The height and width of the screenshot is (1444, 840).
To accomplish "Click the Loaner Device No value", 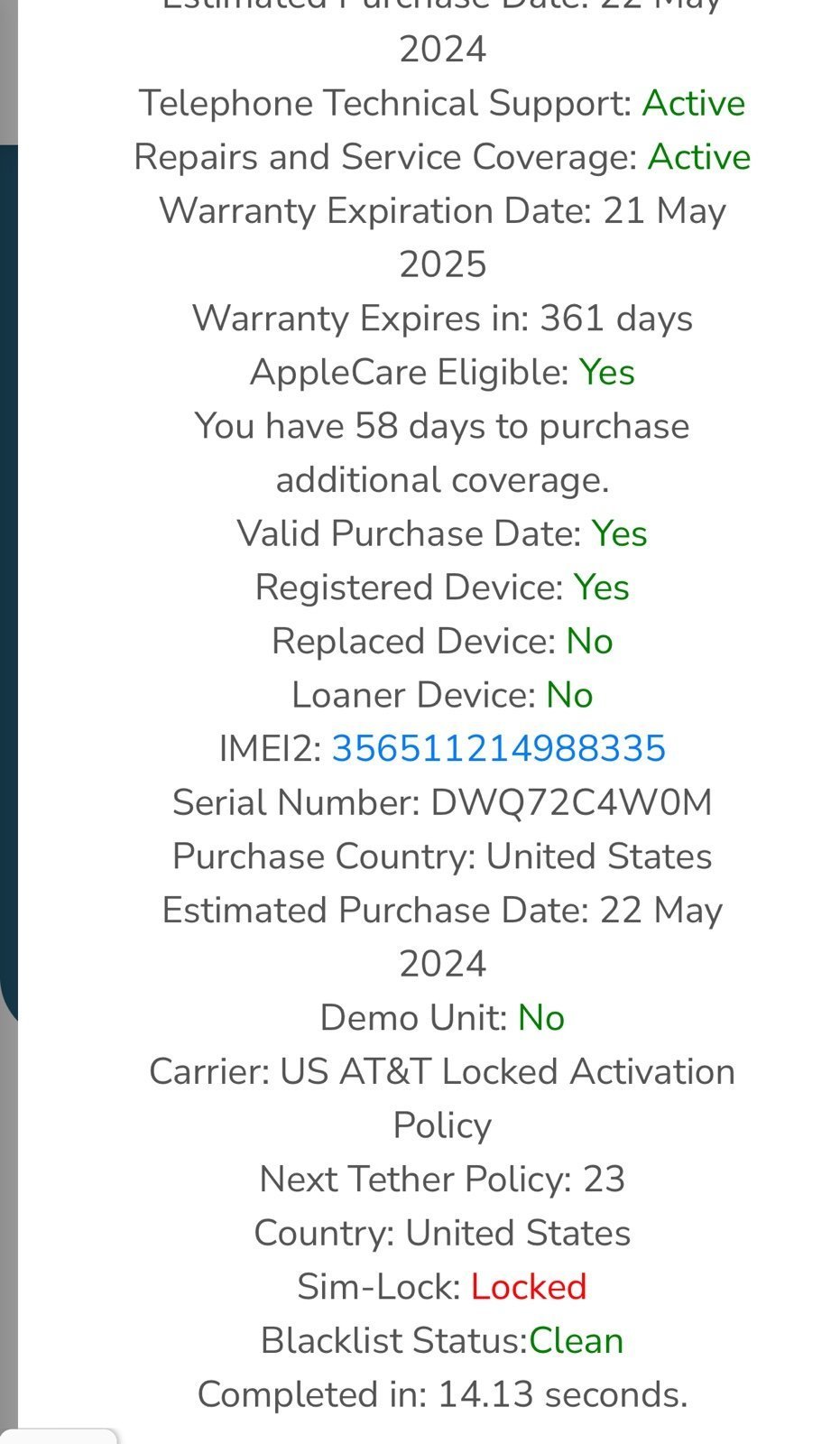I will (x=569, y=696).
